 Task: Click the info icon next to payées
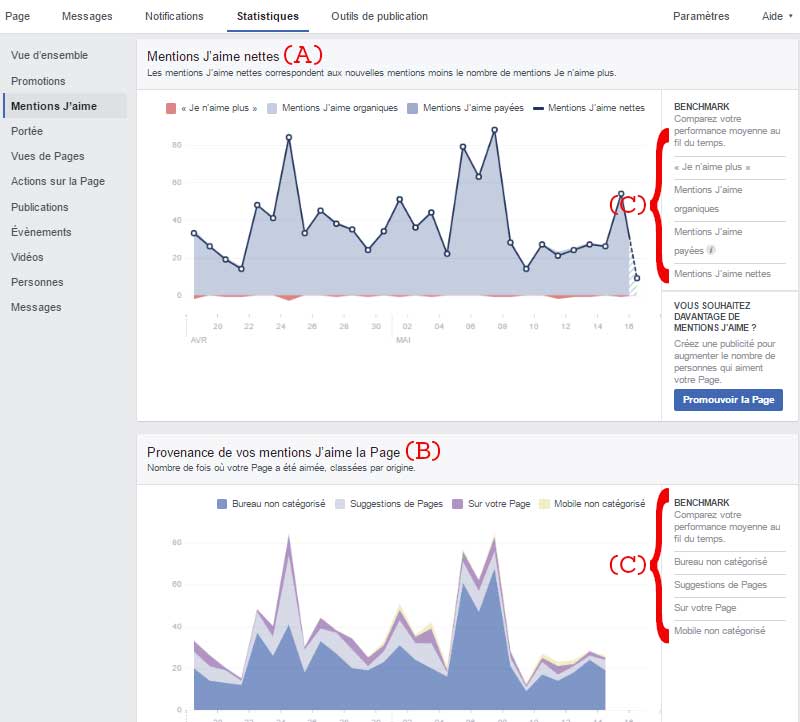pyautogui.click(x=711, y=250)
